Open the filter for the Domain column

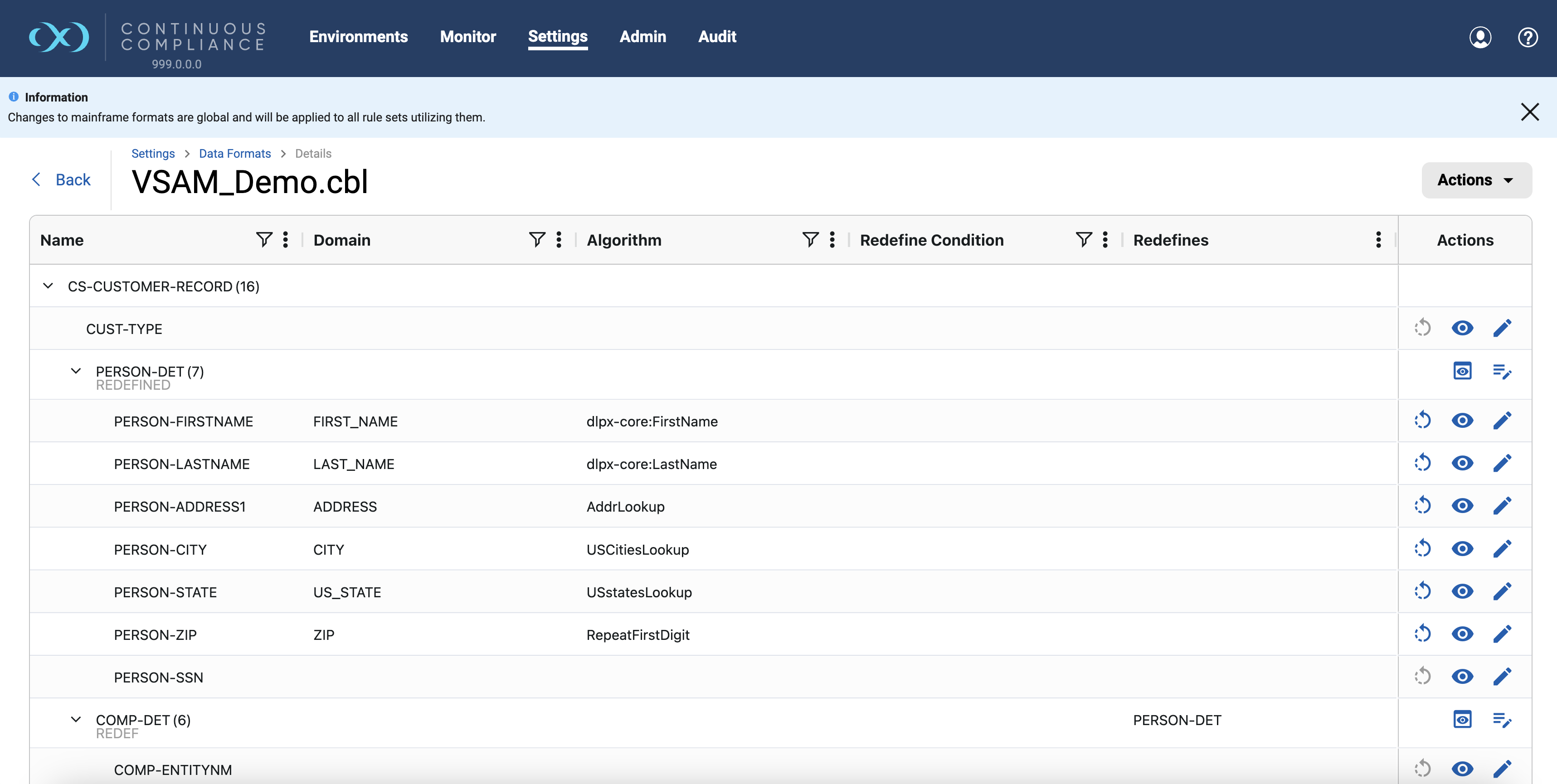pyautogui.click(x=537, y=239)
